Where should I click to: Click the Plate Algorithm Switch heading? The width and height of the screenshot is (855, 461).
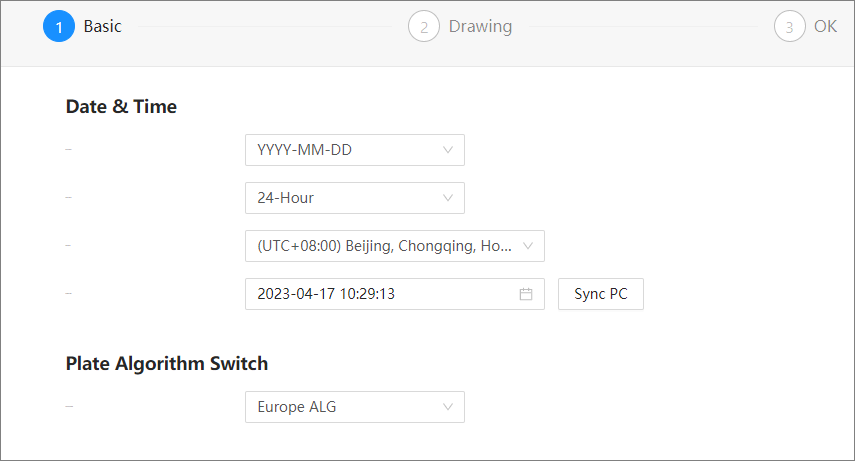click(x=167, y=363)
